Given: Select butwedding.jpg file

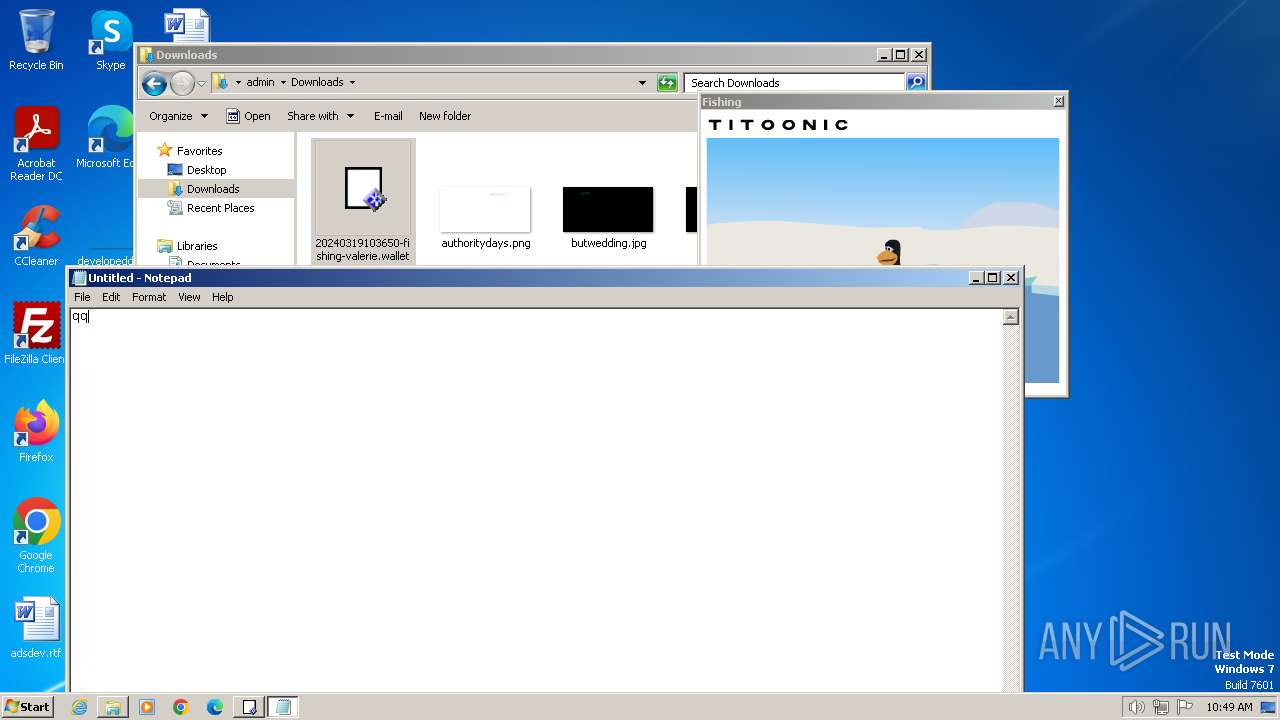Looking at the screenshot, I should [x=608, y=217].
